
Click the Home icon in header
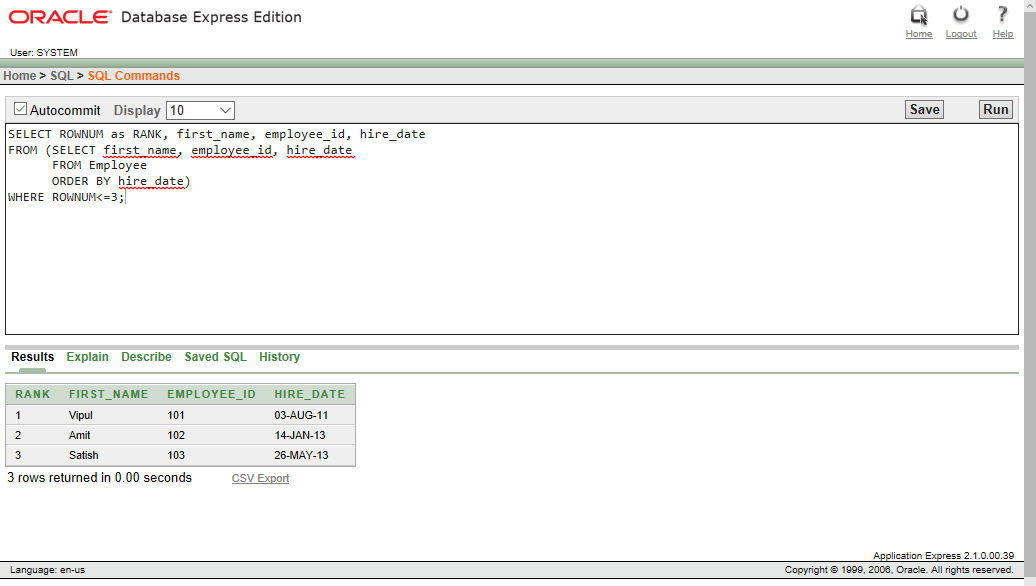point(919,15)
